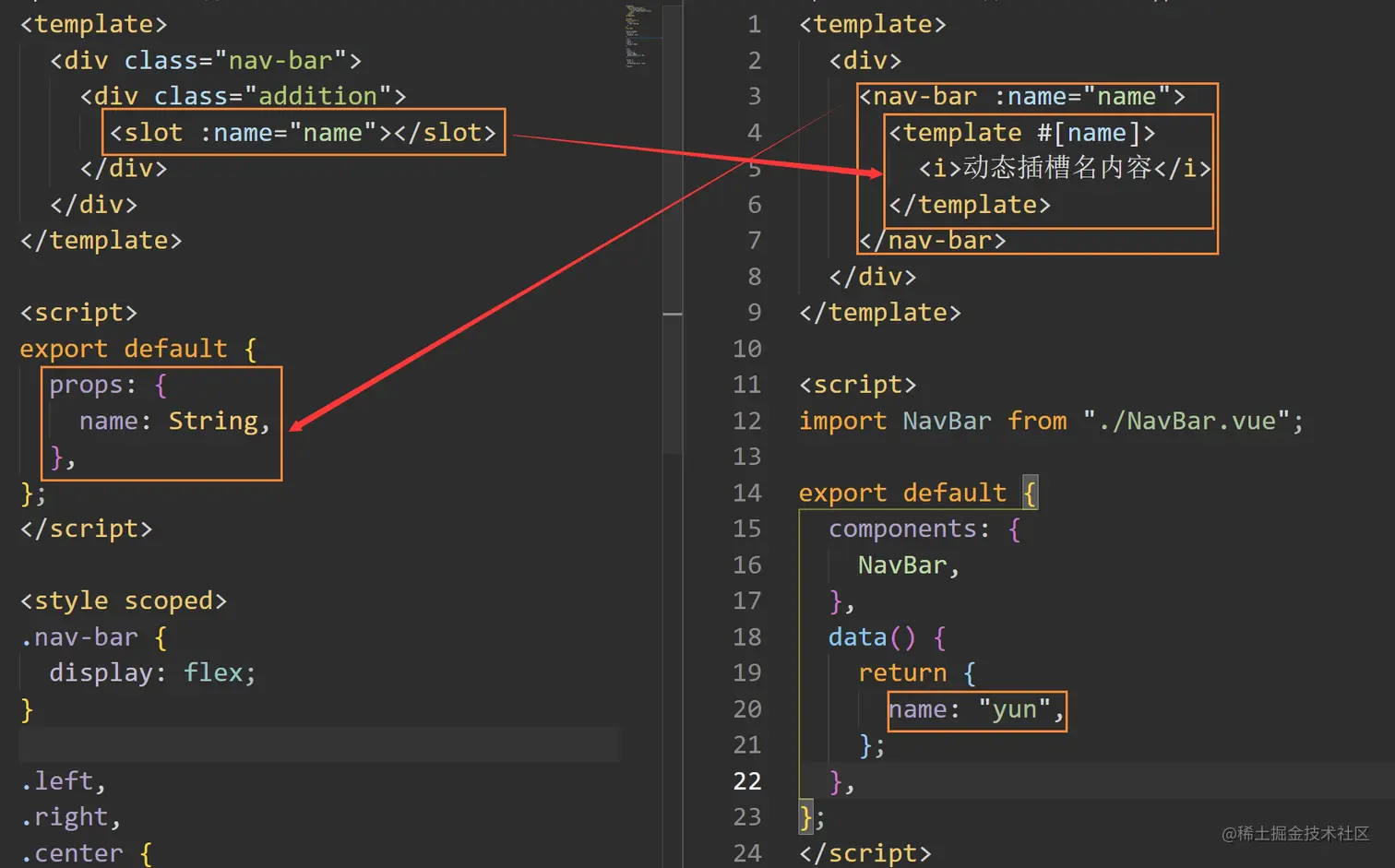The height and width of the screenshot is (868, 1395).
Task: Click the data() { line
Action: coord(887,637)
